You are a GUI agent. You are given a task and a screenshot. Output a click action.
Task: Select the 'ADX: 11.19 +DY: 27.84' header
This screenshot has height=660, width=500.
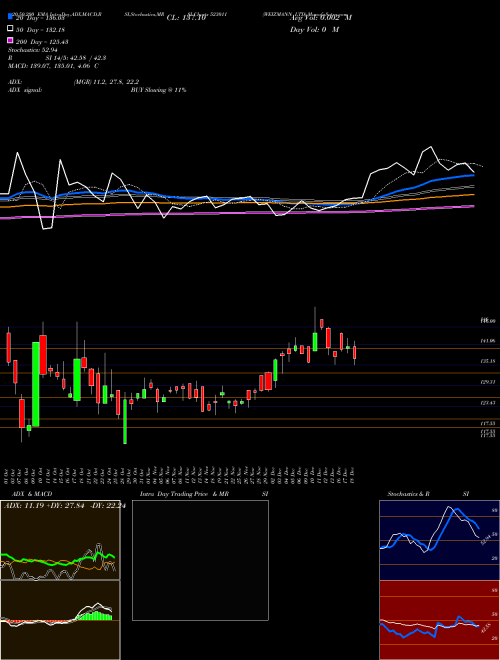tap(43, 506)
